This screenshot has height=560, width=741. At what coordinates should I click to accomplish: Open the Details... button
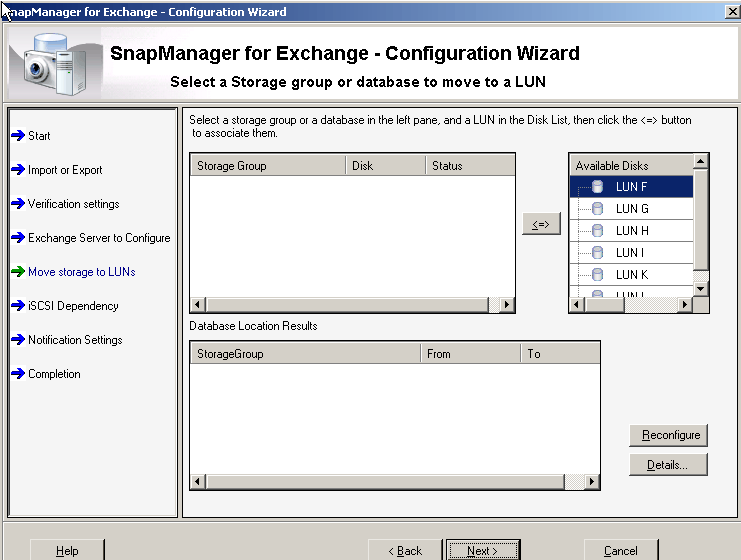(x=669, y=465)
